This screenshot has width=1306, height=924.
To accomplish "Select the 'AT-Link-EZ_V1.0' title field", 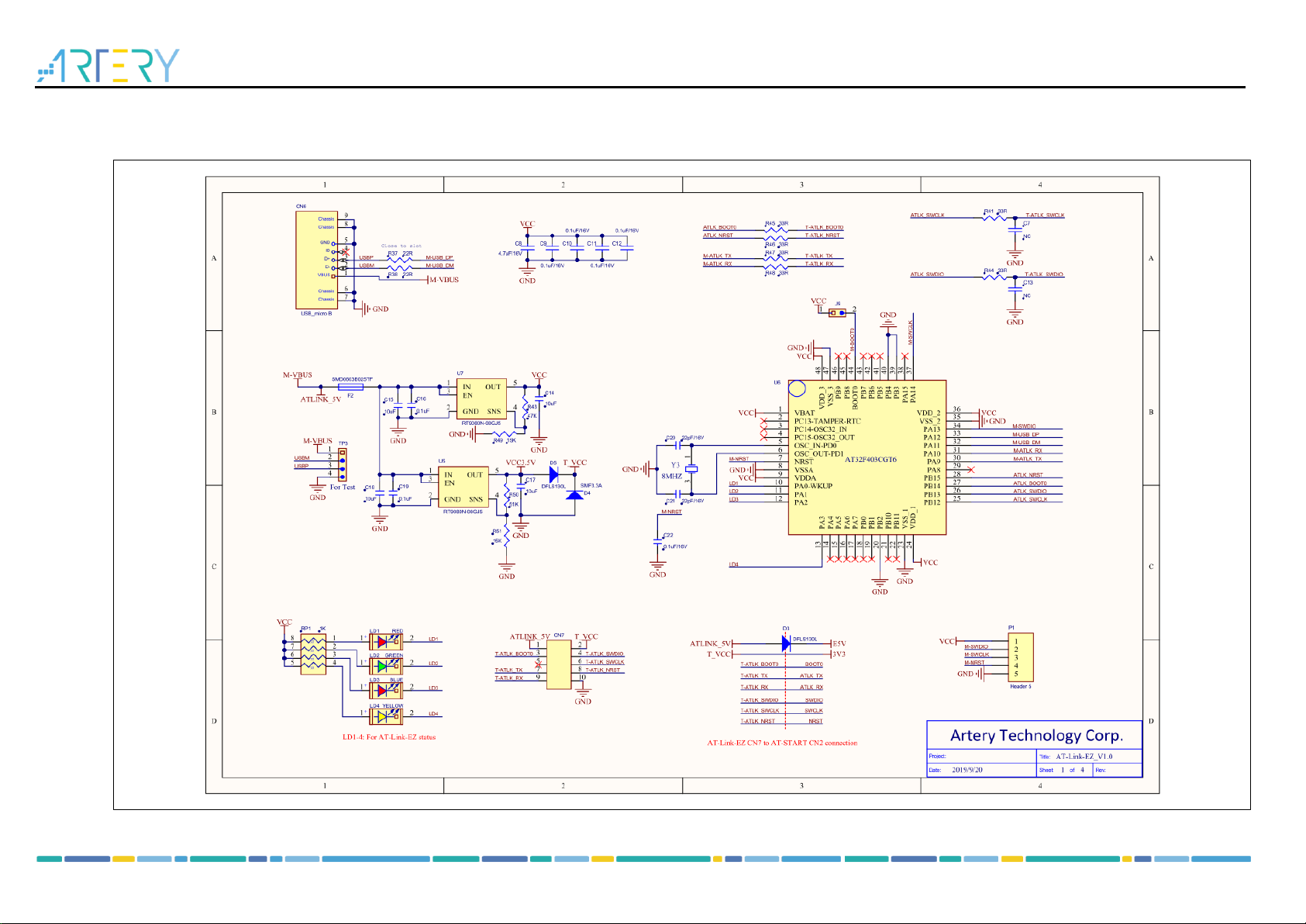I will pos(1084,757).
